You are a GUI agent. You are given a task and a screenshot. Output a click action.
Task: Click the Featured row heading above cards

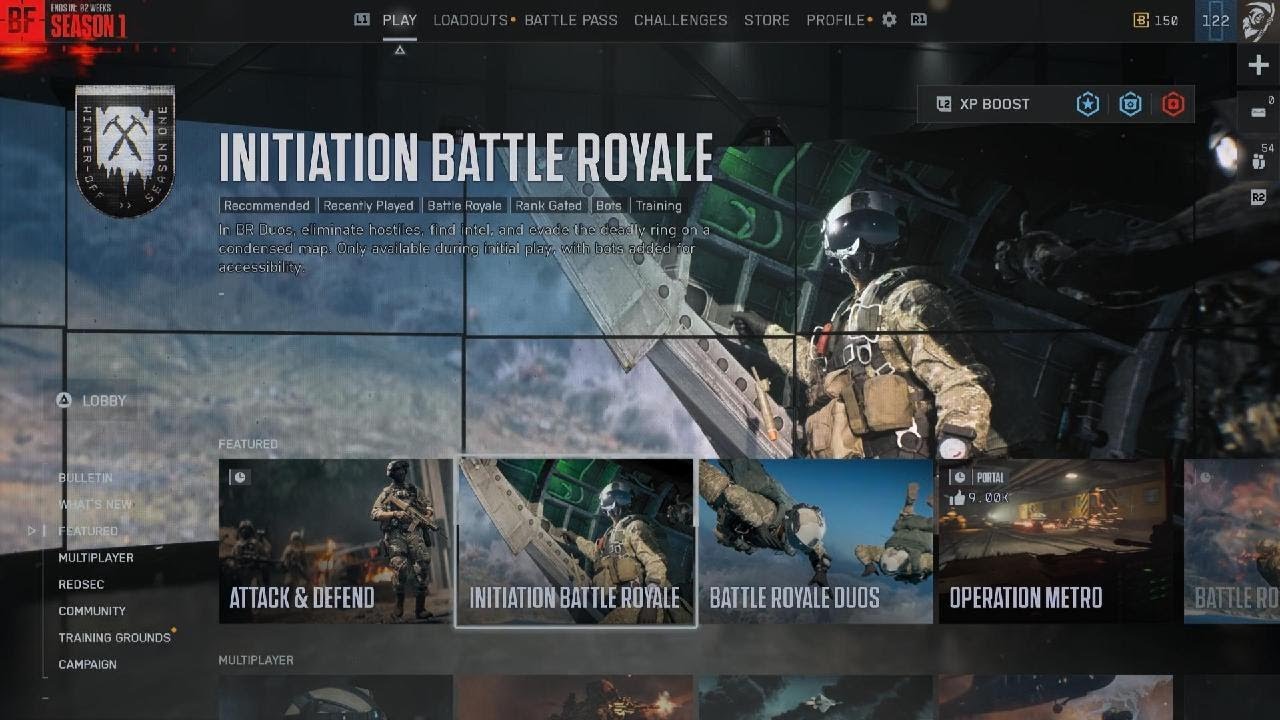click(248, 444)
